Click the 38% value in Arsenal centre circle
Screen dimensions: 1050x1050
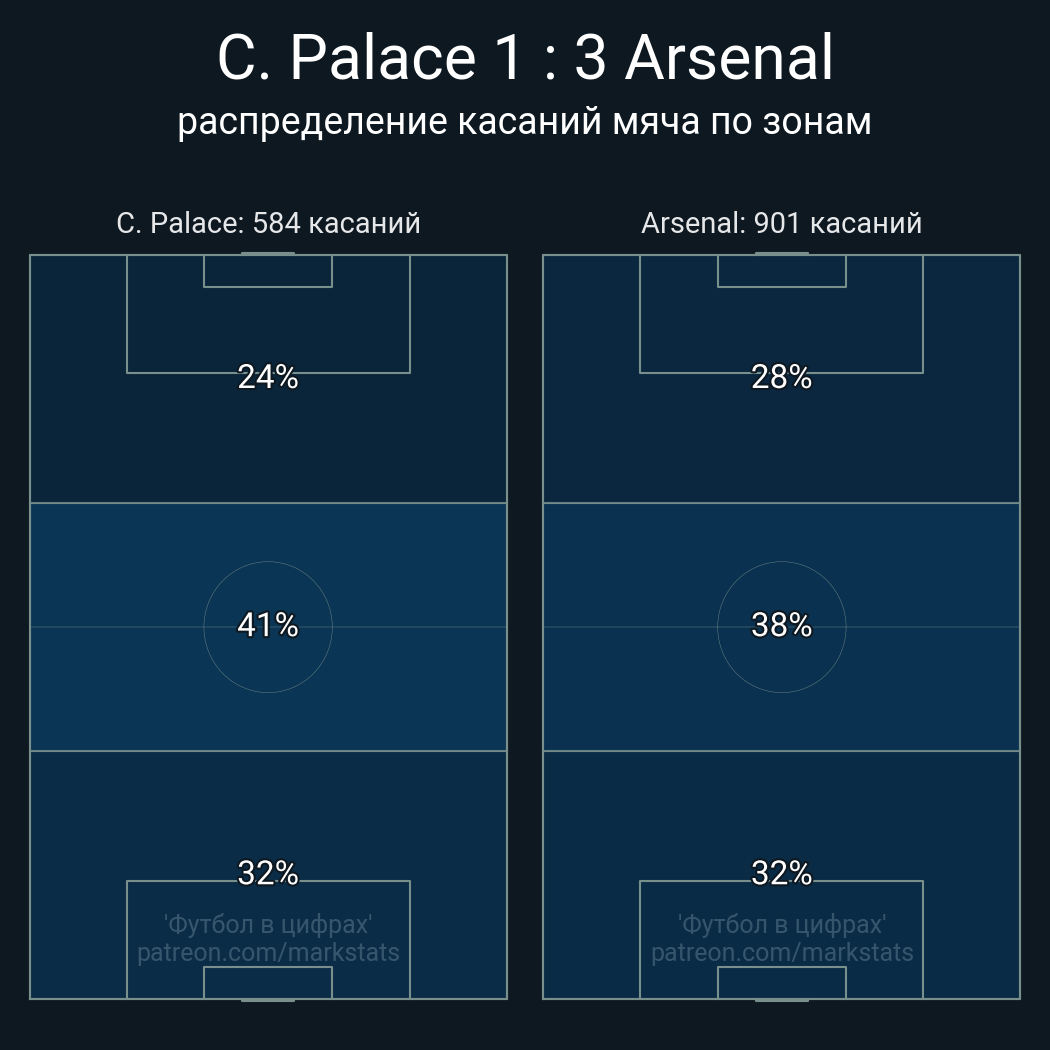coord(781,625)
